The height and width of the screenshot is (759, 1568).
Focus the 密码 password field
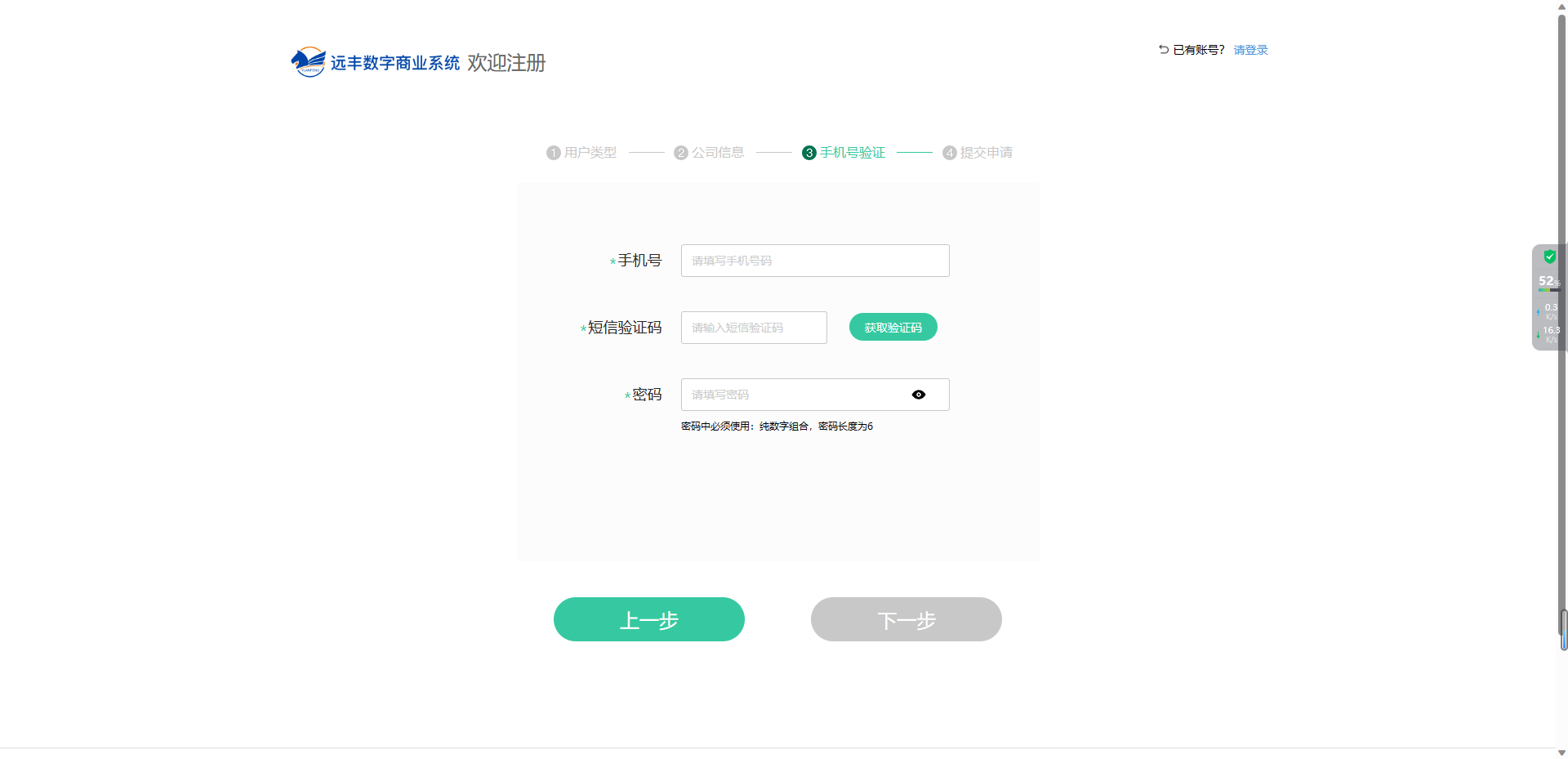[815, 395]
